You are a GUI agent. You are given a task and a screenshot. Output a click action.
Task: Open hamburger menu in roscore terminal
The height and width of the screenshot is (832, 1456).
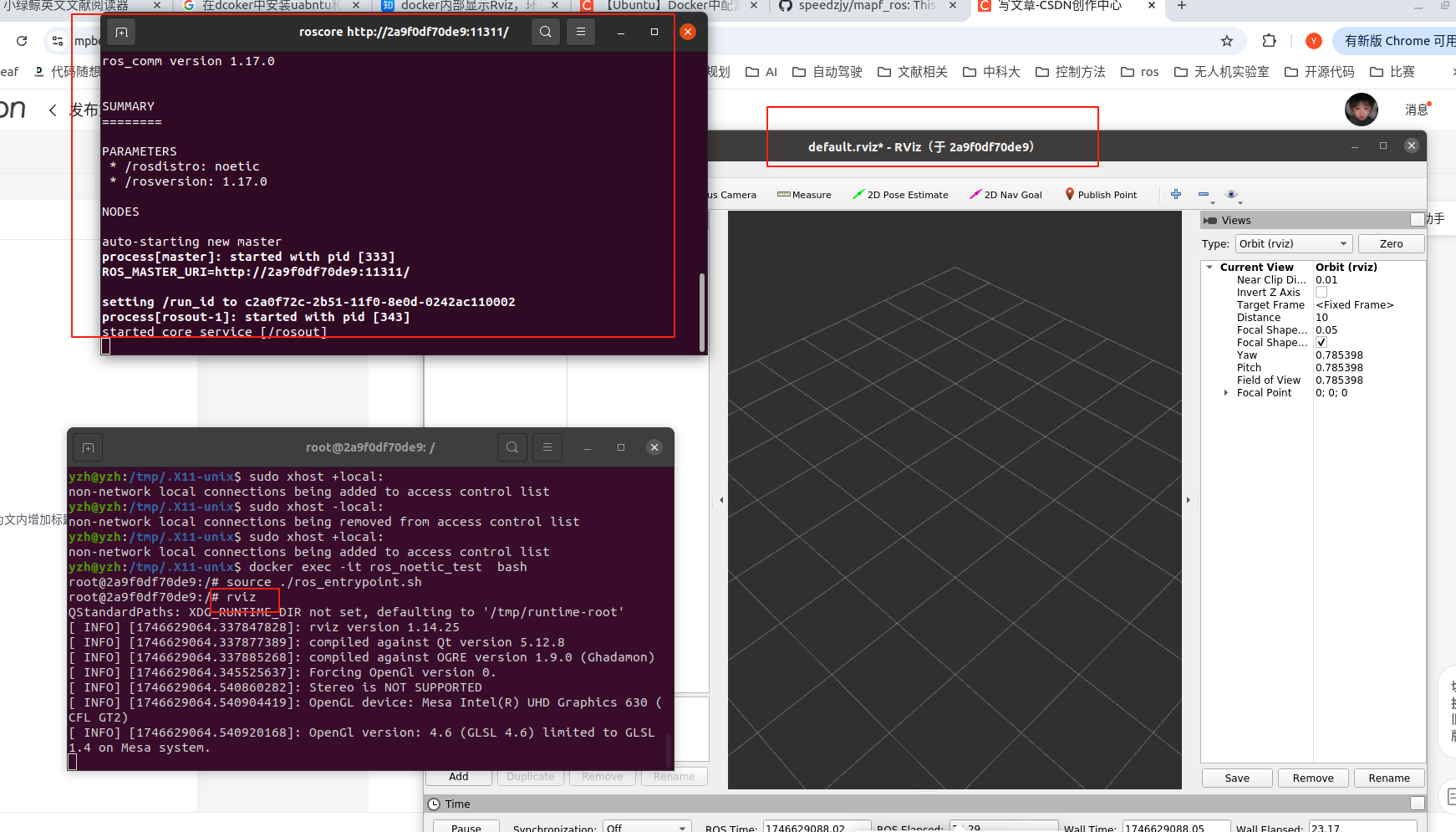pos(581,32)
